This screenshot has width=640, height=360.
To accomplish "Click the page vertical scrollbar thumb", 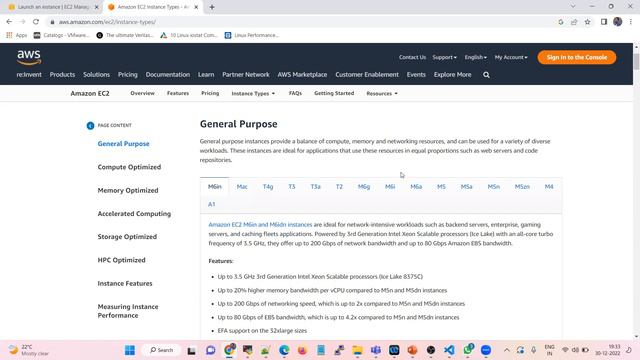I will (636, 62).
